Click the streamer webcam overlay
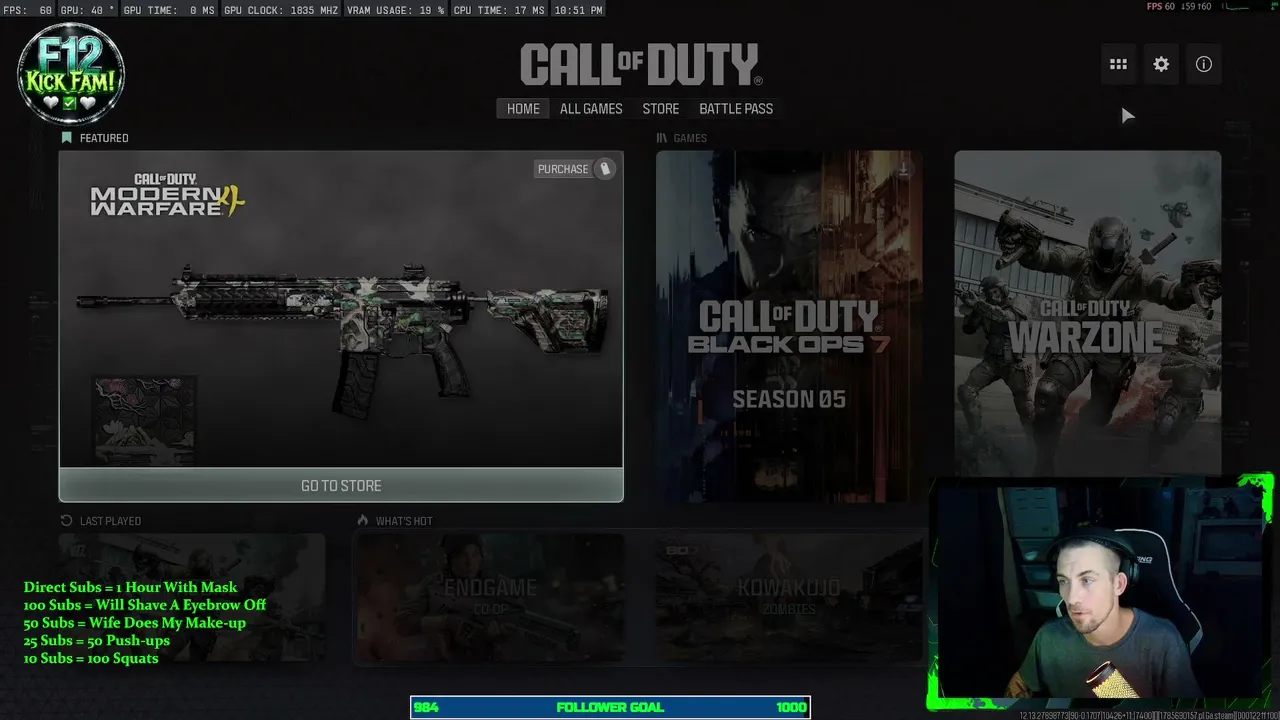Screen dimensions: 1280x720 click(x=1100, y=594)
